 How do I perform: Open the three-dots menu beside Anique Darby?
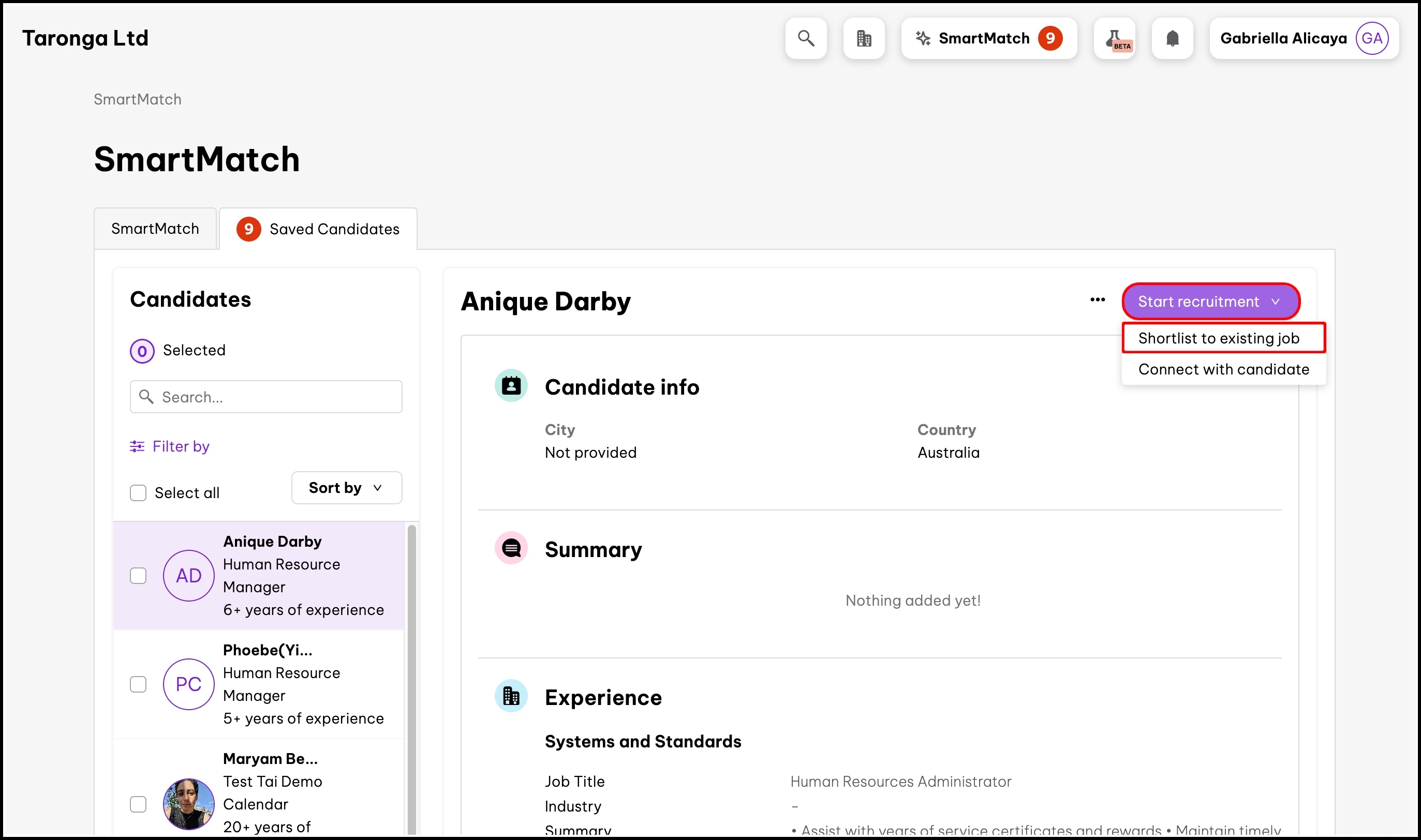(1097, 300)
